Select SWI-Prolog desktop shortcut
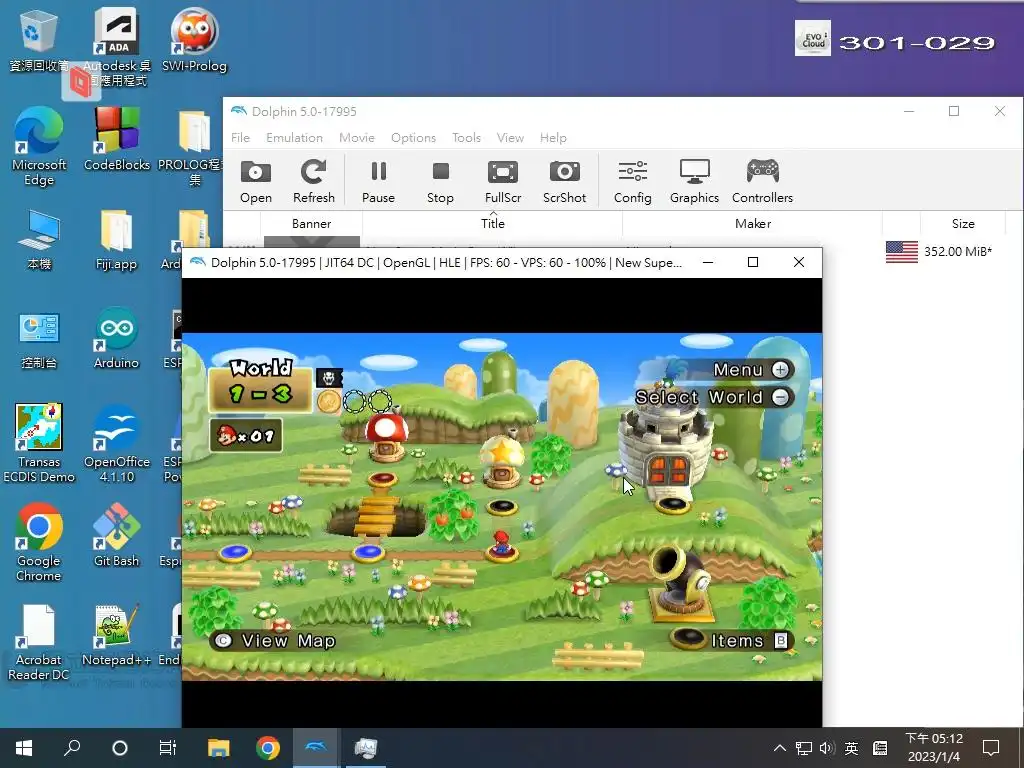The height and width of the screenshot is (768, 1024). [194, 40]
